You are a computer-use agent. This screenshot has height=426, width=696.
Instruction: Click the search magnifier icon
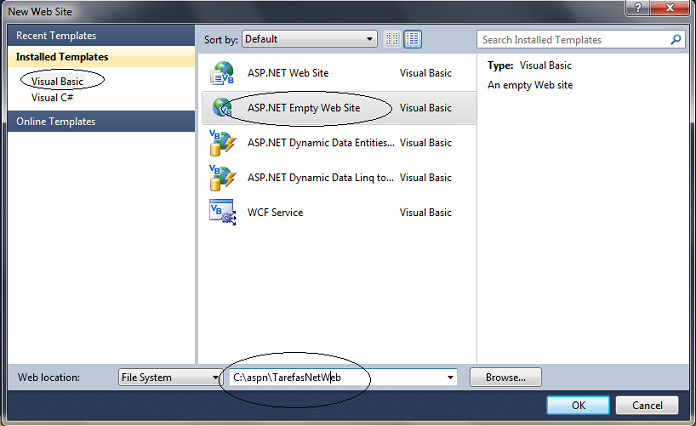675,39
